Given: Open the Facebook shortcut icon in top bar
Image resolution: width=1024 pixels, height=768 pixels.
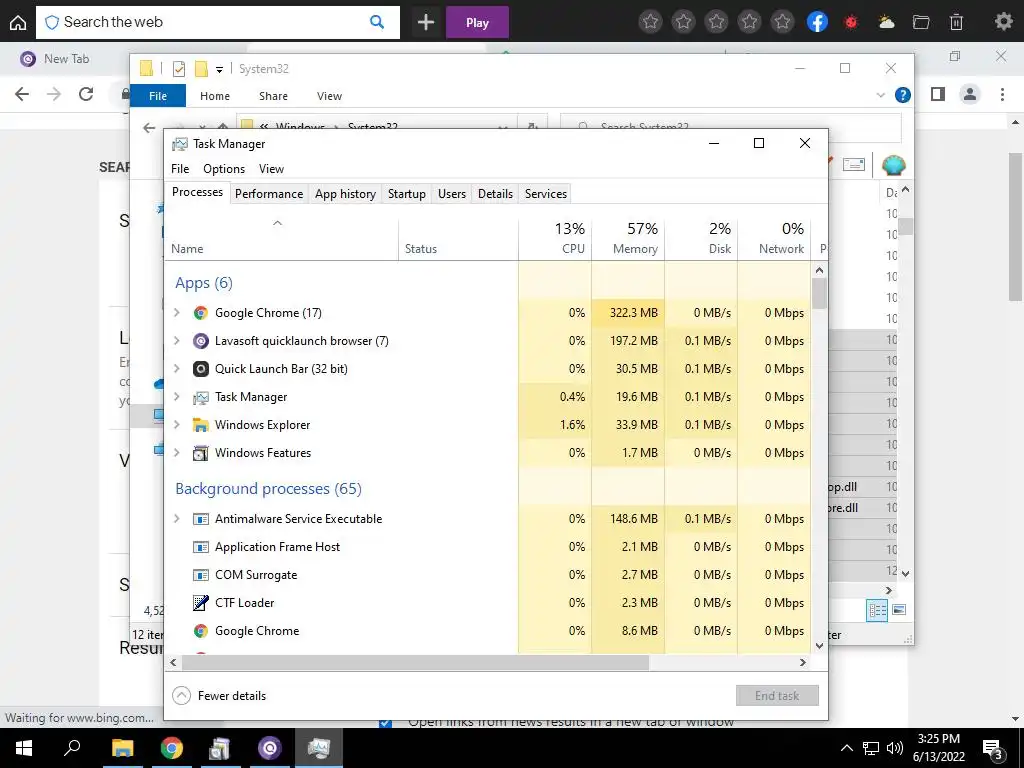Looking at the screenshot, I should click(817, 22).
